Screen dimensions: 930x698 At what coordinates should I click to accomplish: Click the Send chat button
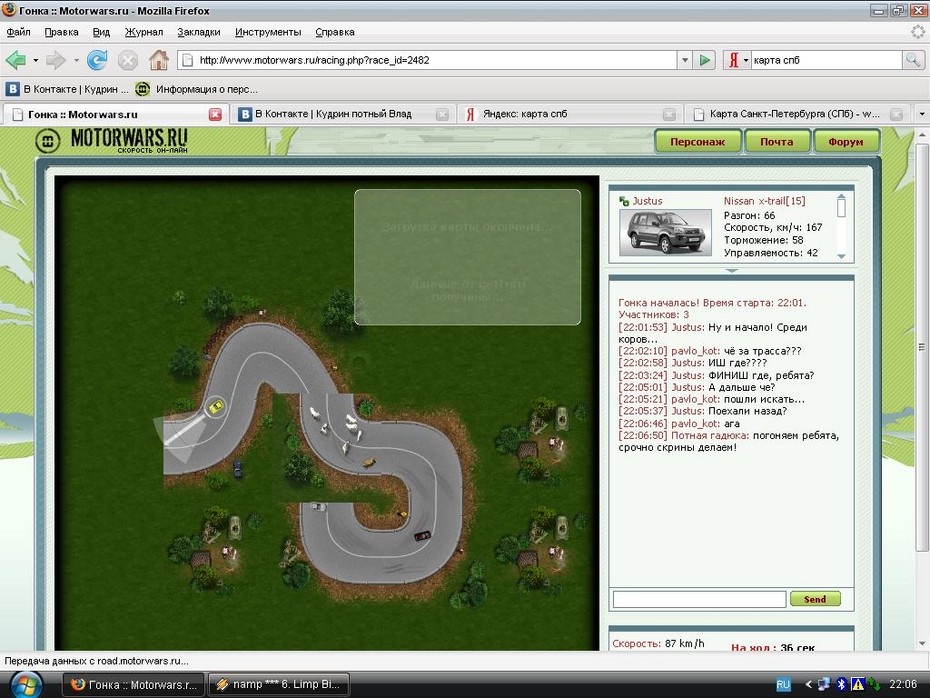click(816, 599)
